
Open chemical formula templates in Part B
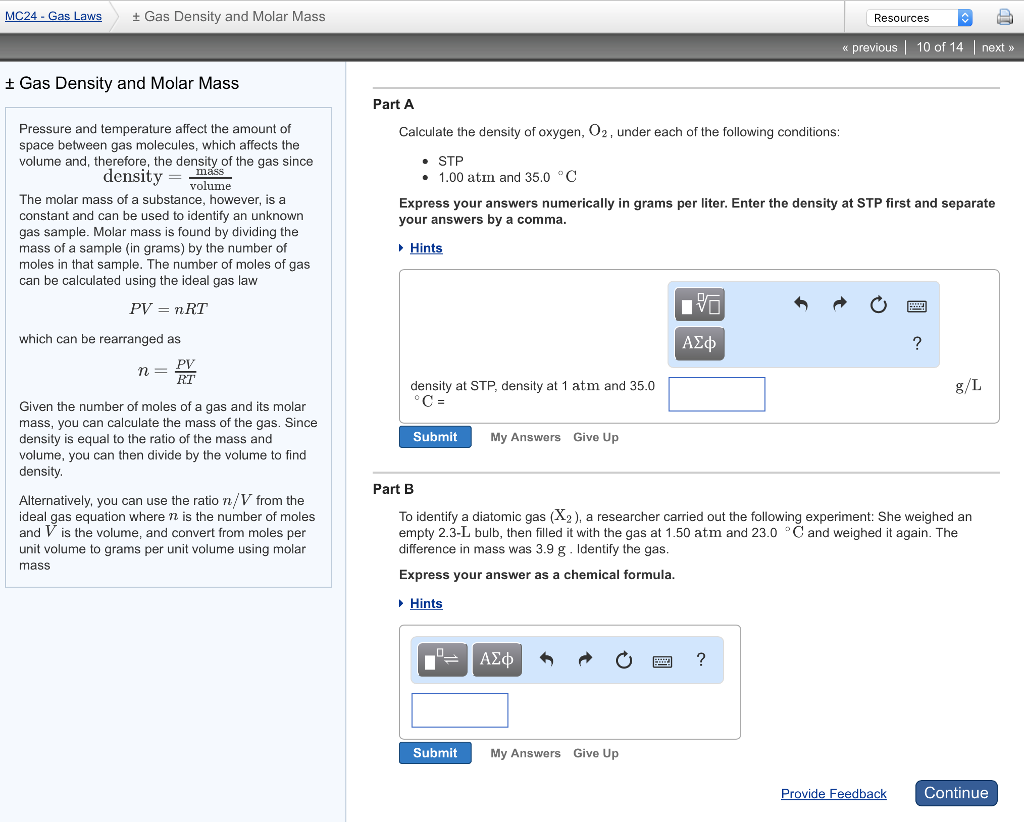tap(441, 660)
